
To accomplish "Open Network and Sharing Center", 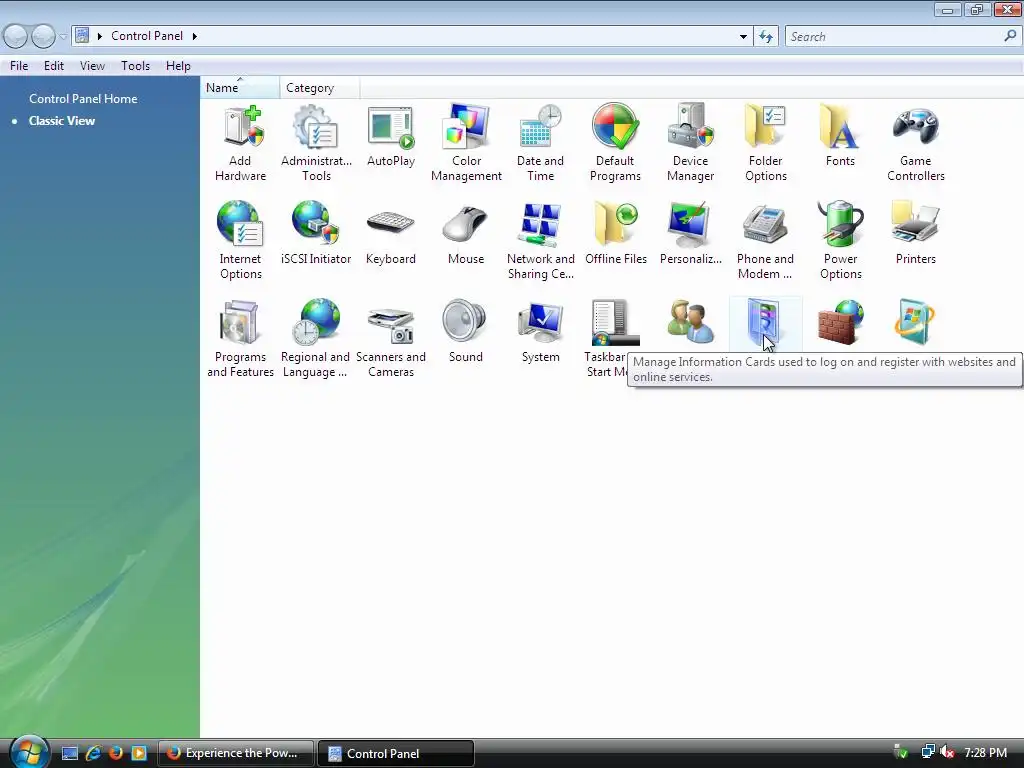I will 540,240.
